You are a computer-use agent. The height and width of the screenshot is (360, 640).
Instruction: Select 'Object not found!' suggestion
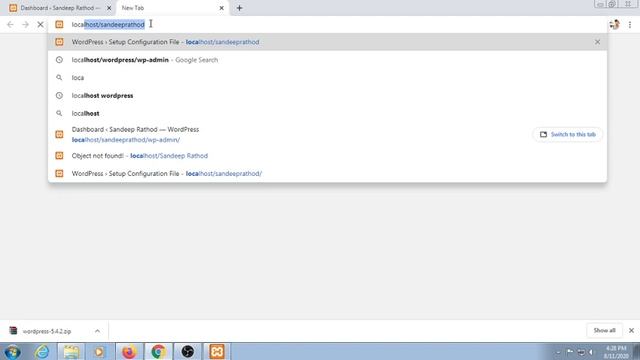pos(327,156)
